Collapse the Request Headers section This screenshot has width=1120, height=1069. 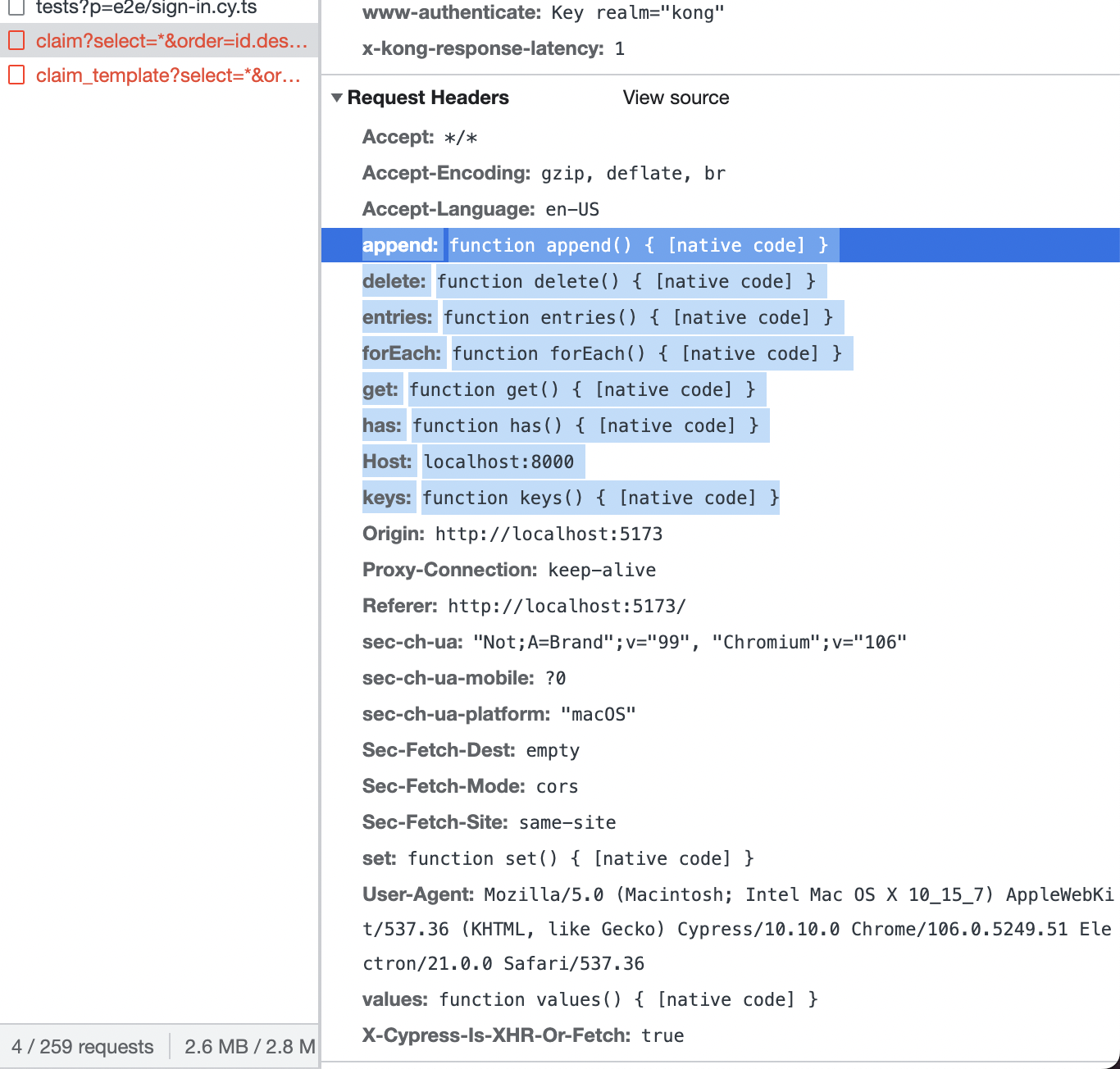[x=336, y=98]
